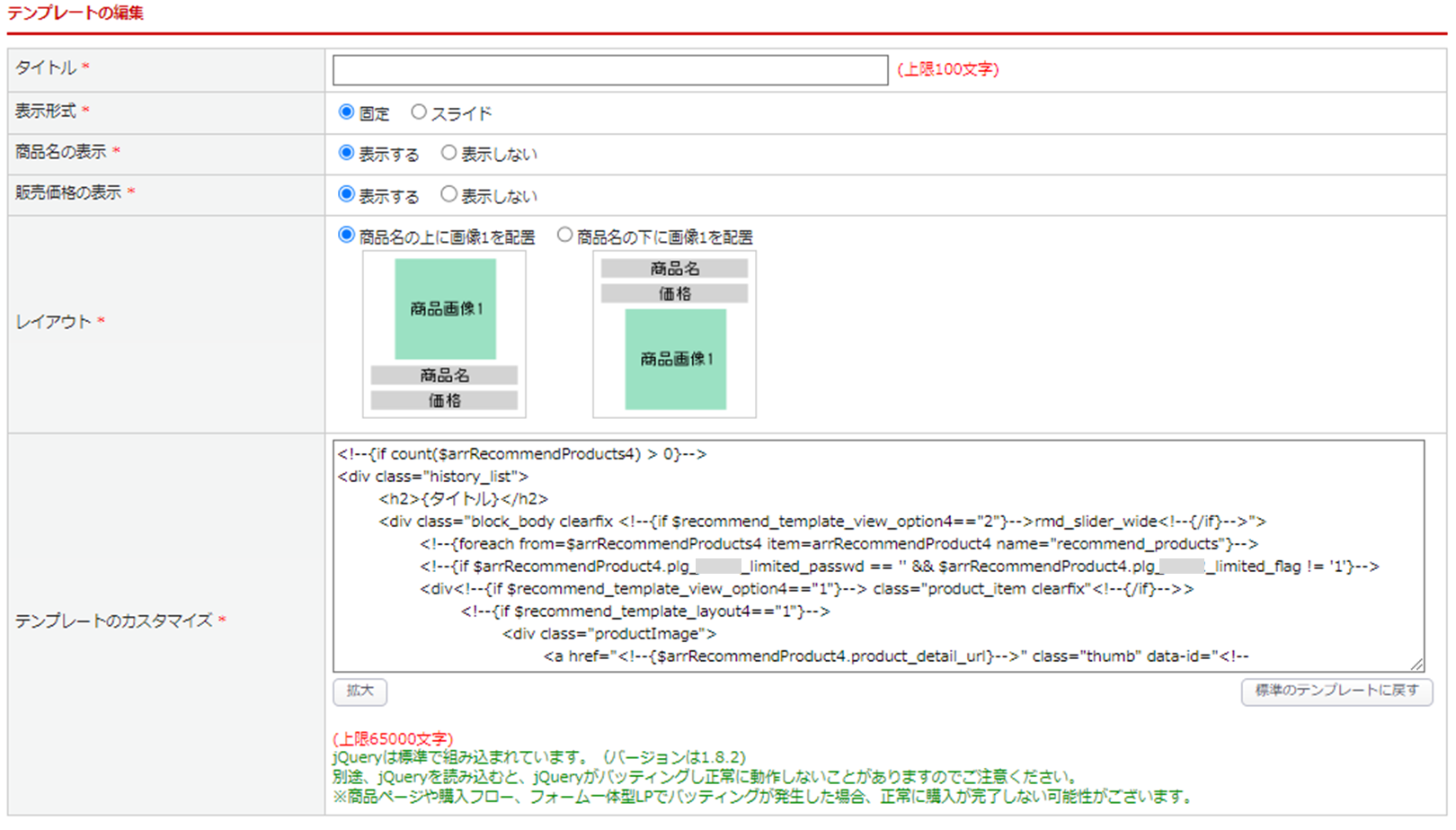Enable 表示する for 商品名の表示
Image resolution: width=1456 pixels, height=830 pixels.
tap(346, 153)
